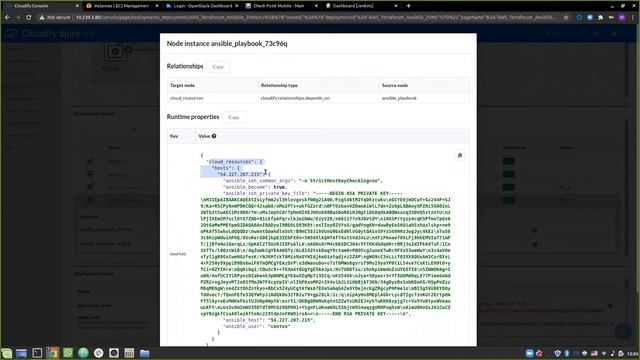The image size is (640, 360).
Task: Open the camera app in taskbar
Action: [x=114, y=353]
